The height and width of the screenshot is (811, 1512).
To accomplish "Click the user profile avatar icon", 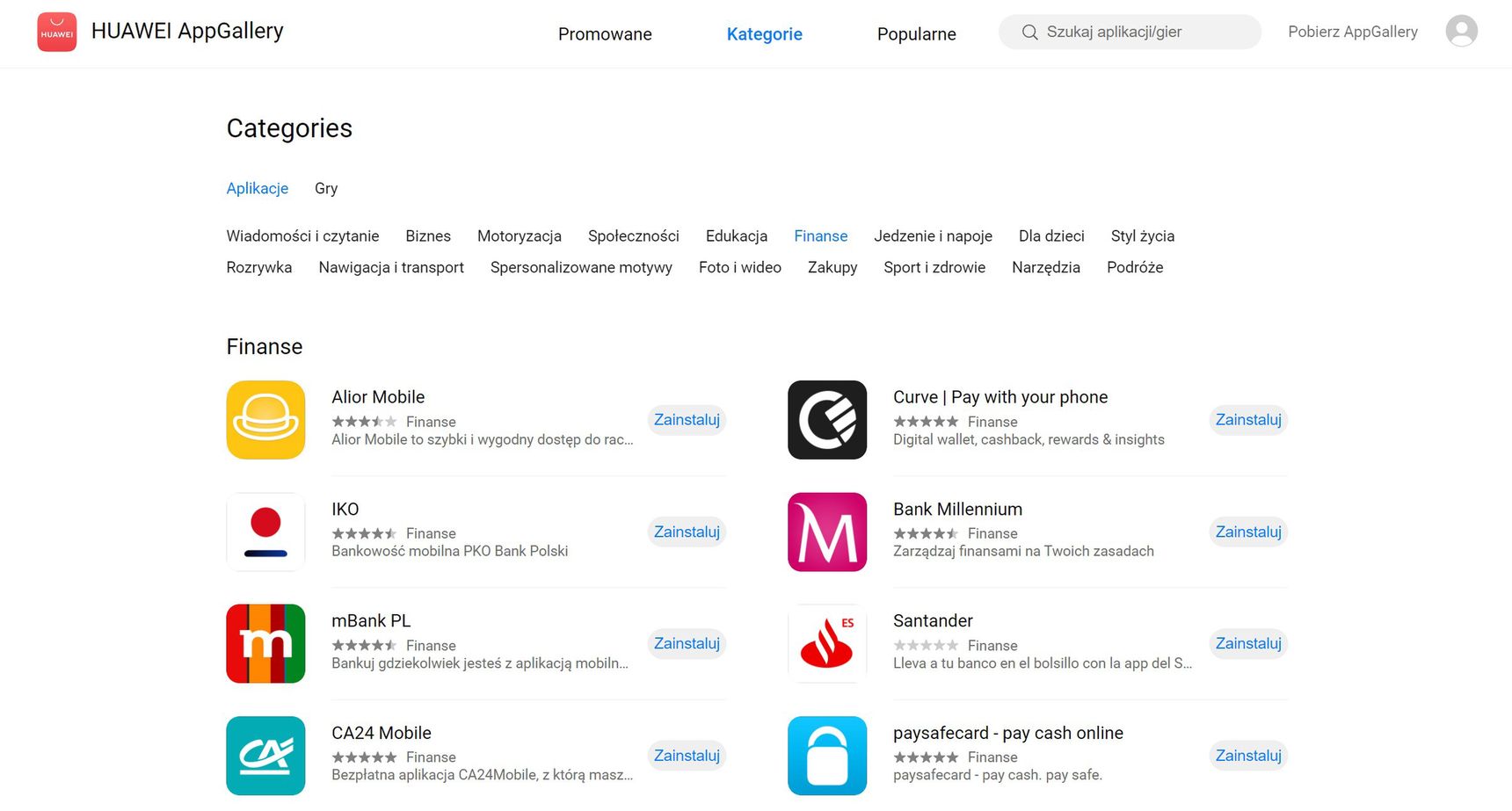I will point(1461,32).
